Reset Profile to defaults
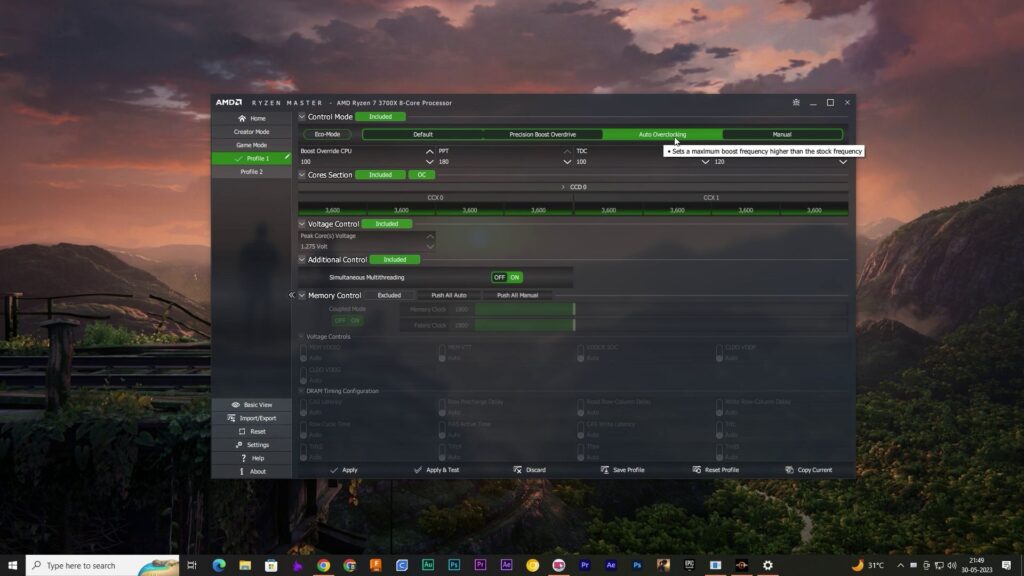 click(715, 470)
